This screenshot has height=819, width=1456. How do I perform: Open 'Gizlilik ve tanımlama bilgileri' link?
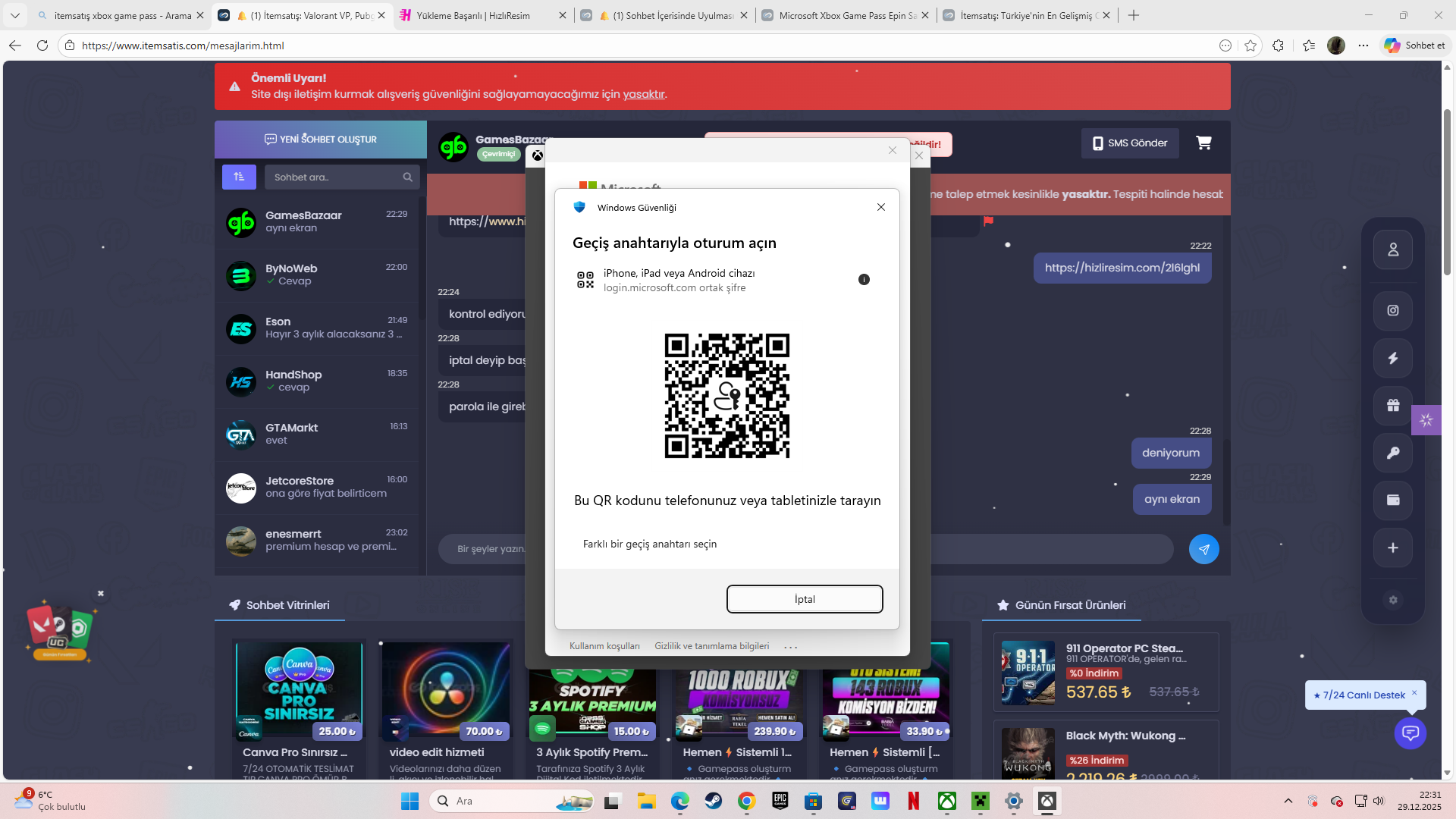point(711,646)
